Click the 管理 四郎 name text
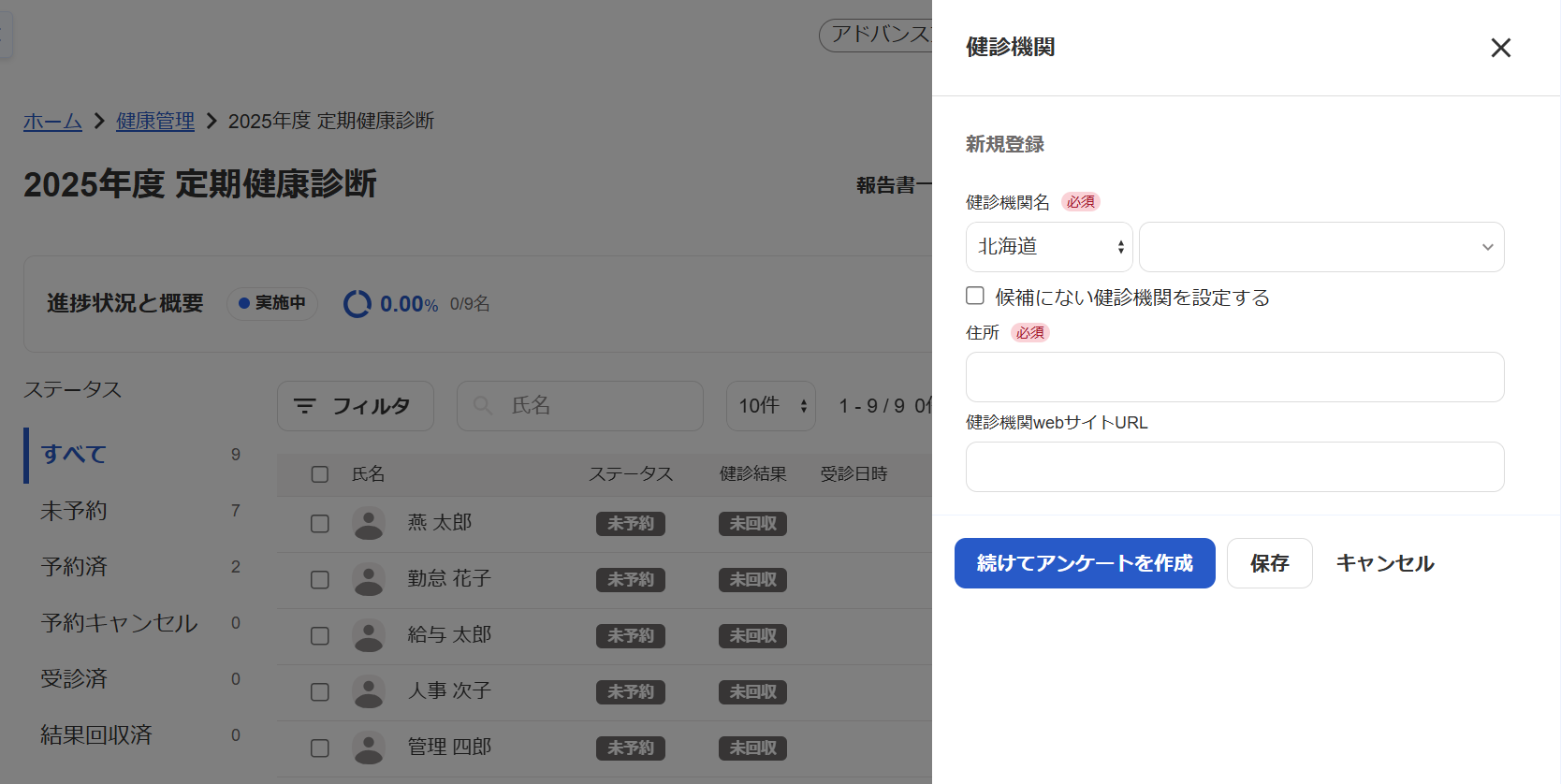 pyautogui.click(x=449, y=747)
